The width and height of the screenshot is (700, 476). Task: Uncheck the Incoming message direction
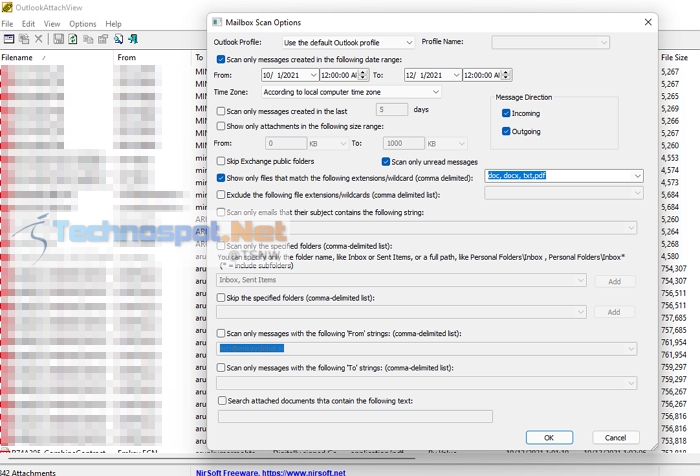[506, 113]
